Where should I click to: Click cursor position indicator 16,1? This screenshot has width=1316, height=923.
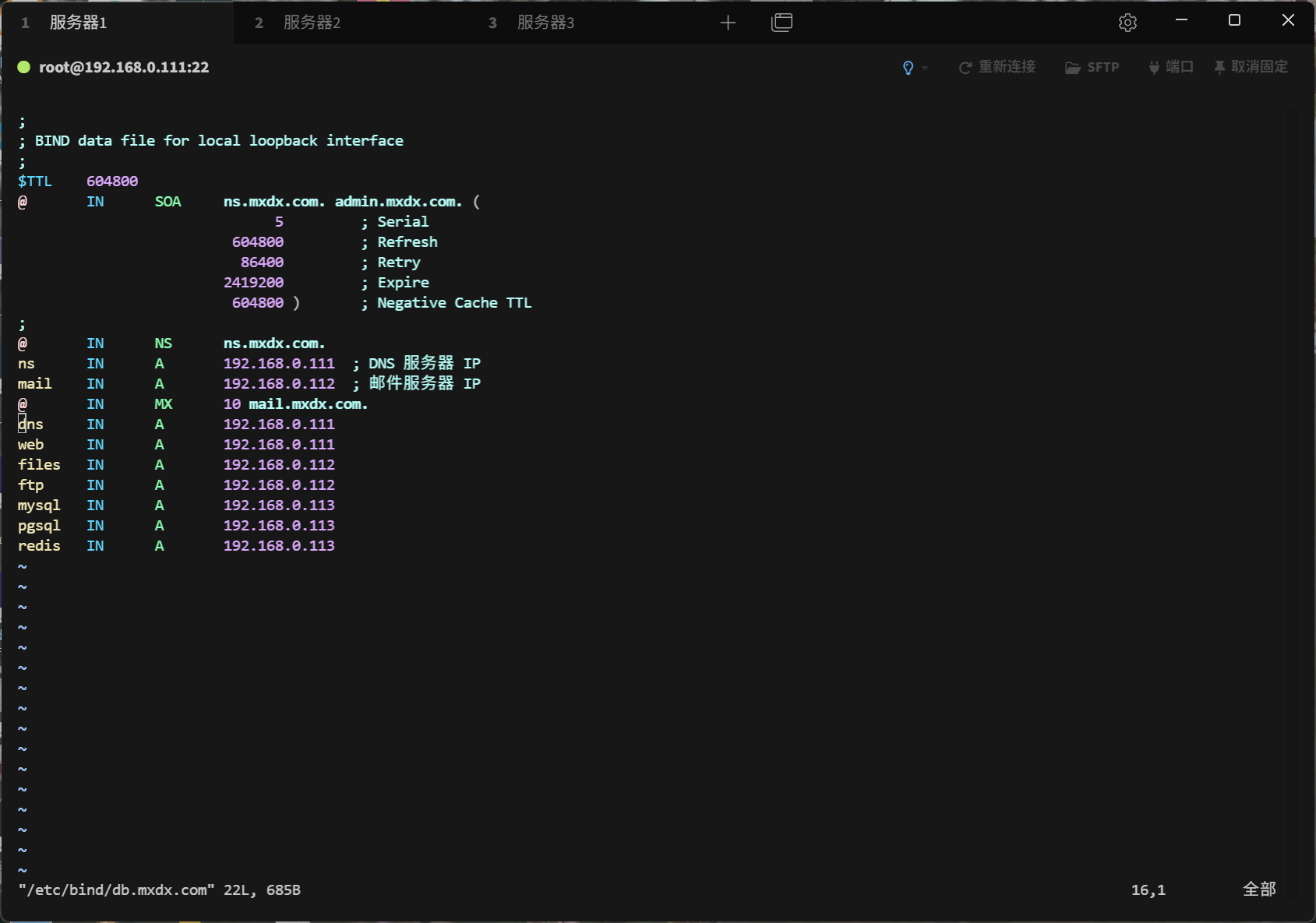(x=1148, y=890)
